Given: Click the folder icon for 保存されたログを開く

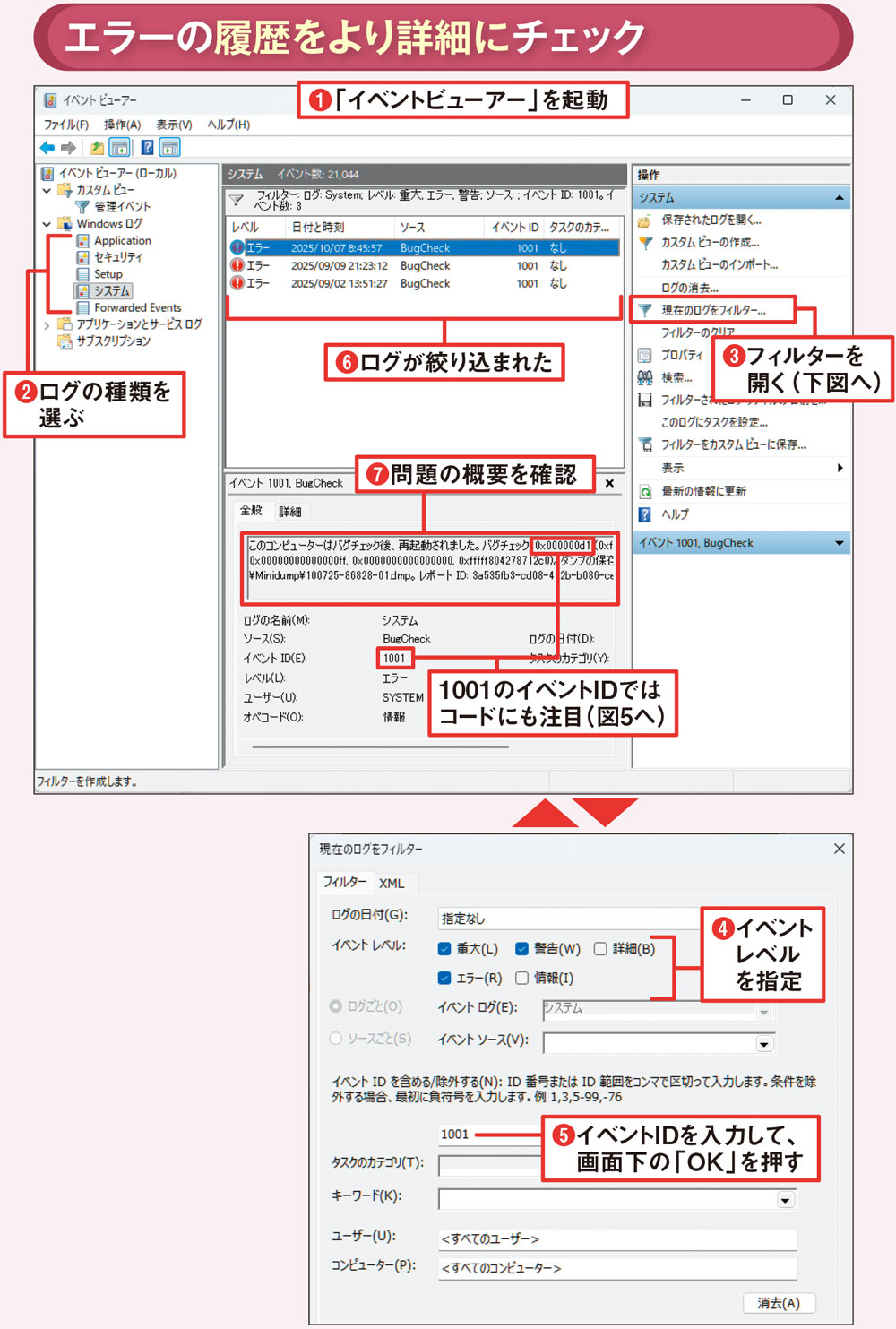Looking at the screenshot, I should (x=644, y=220).
